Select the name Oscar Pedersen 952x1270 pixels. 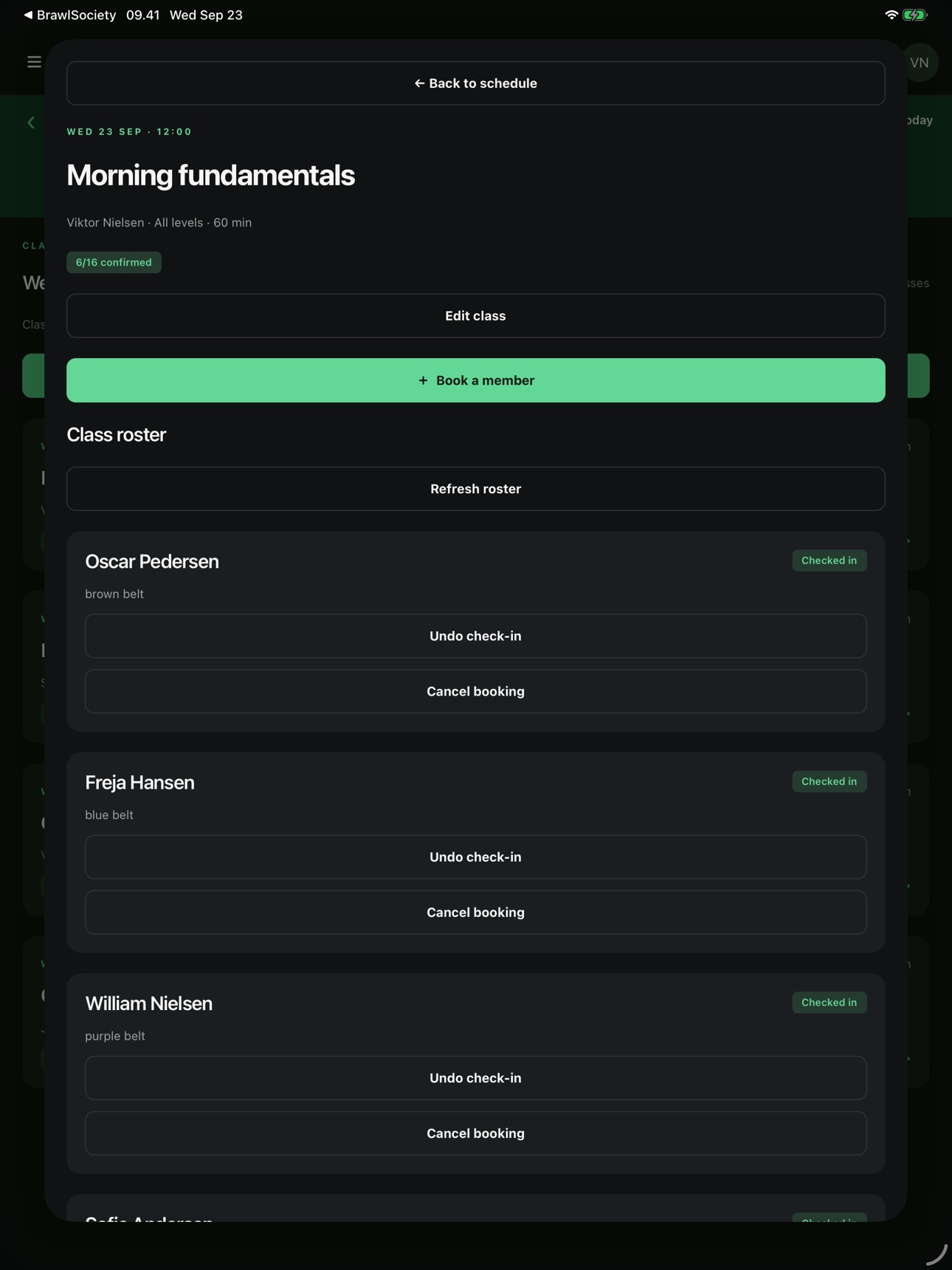152,561
